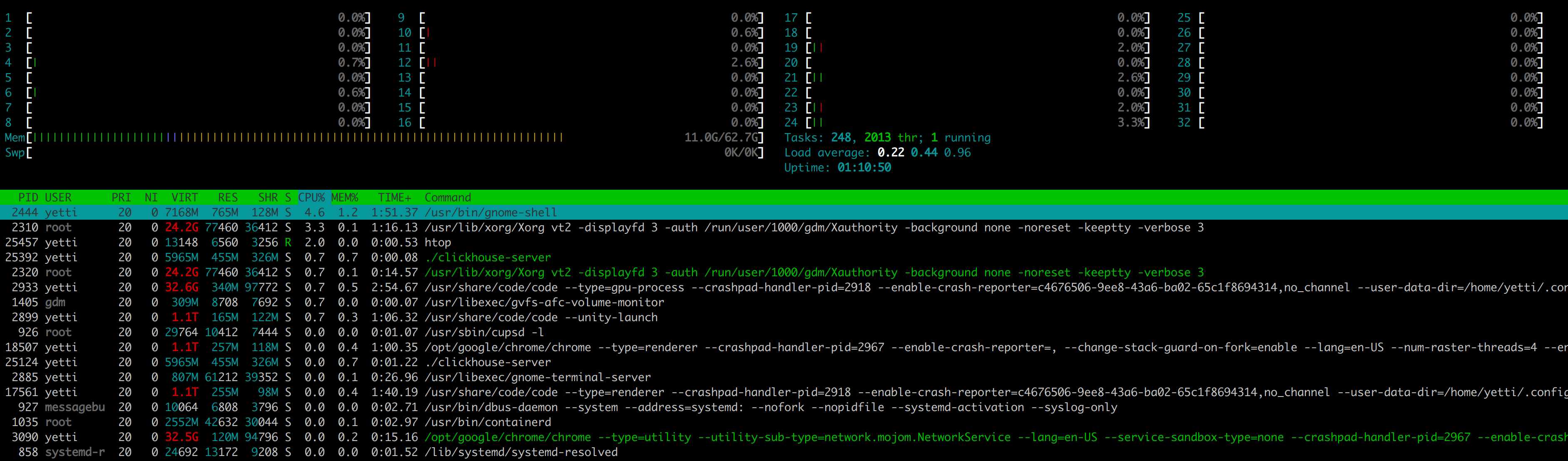Select the first clickhouse-server process, PID 25392

click(487, 257)
